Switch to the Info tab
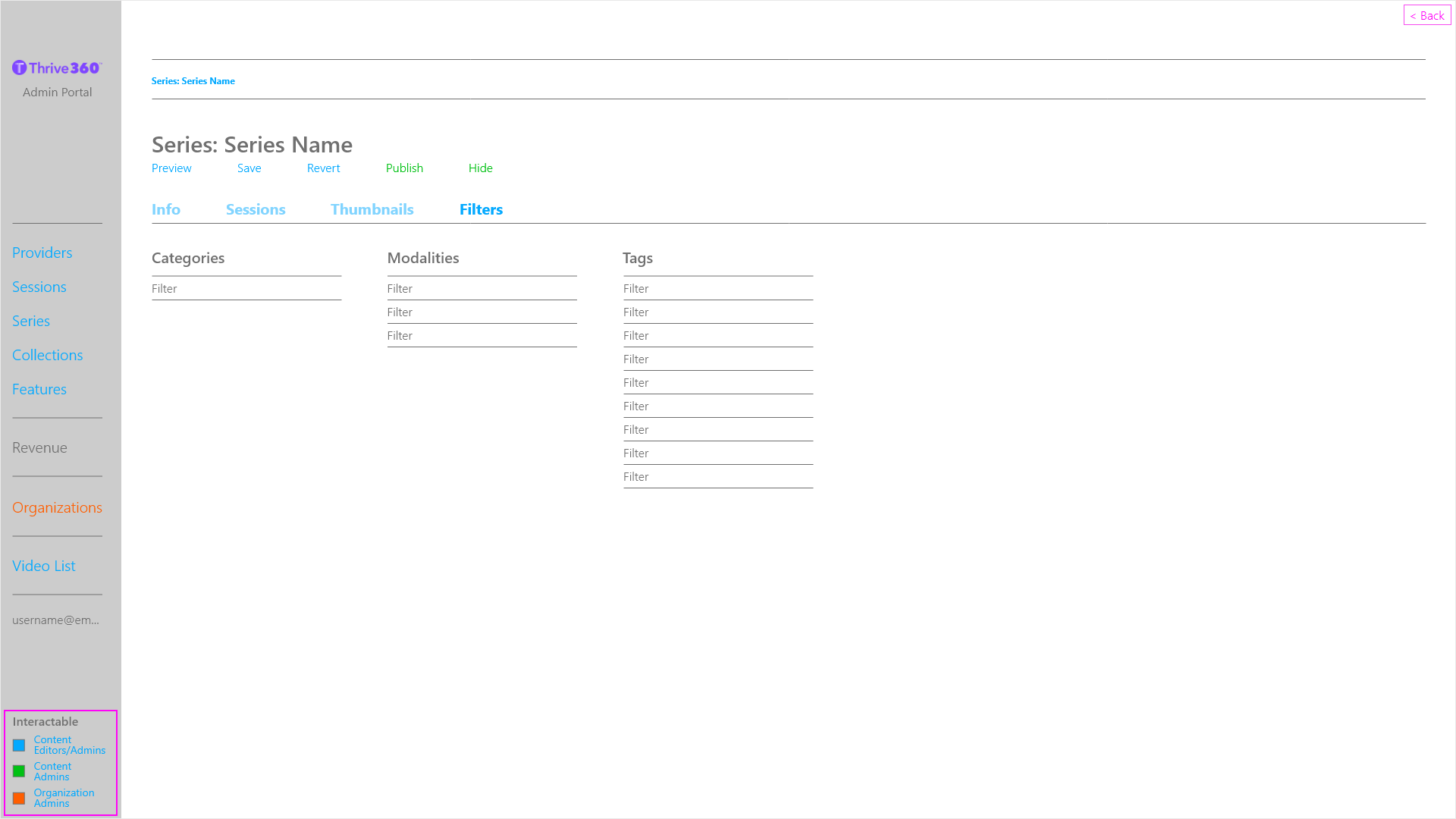The image size is (1456, 819). click(x=165, y=209)
